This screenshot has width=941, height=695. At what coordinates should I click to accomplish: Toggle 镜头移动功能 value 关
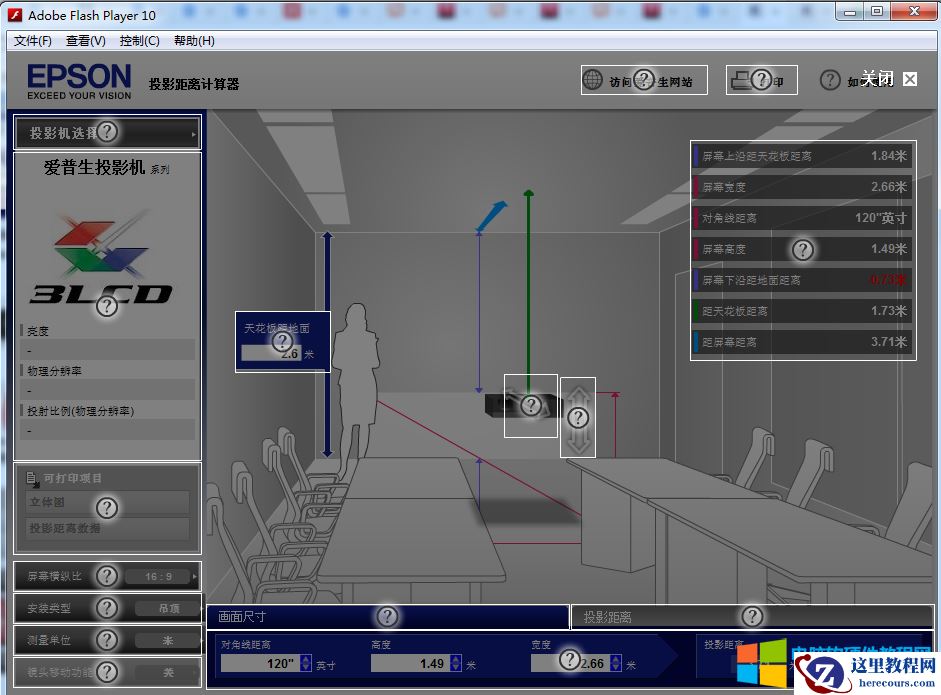(x=169, y=672)
